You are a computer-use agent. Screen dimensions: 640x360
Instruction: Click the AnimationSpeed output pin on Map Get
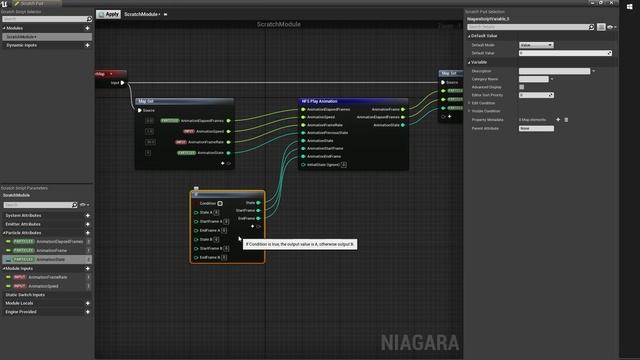[229, 131]
